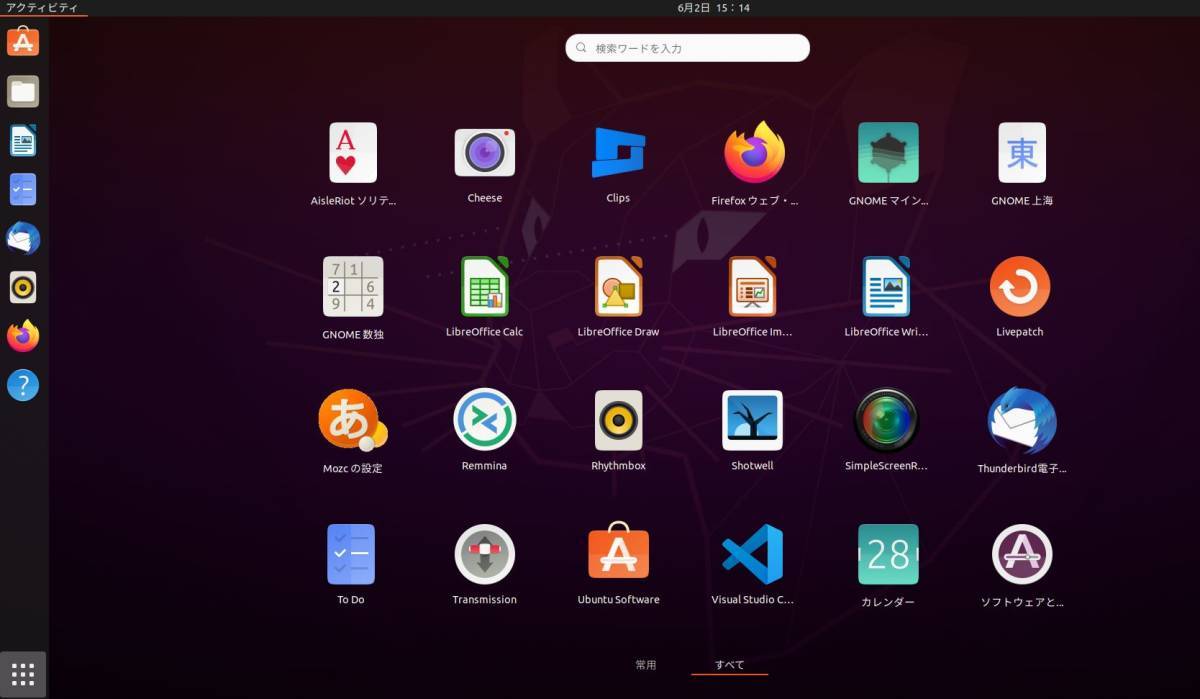
Task: Start the GNOME Mines game
Action: tap(888, 153)
